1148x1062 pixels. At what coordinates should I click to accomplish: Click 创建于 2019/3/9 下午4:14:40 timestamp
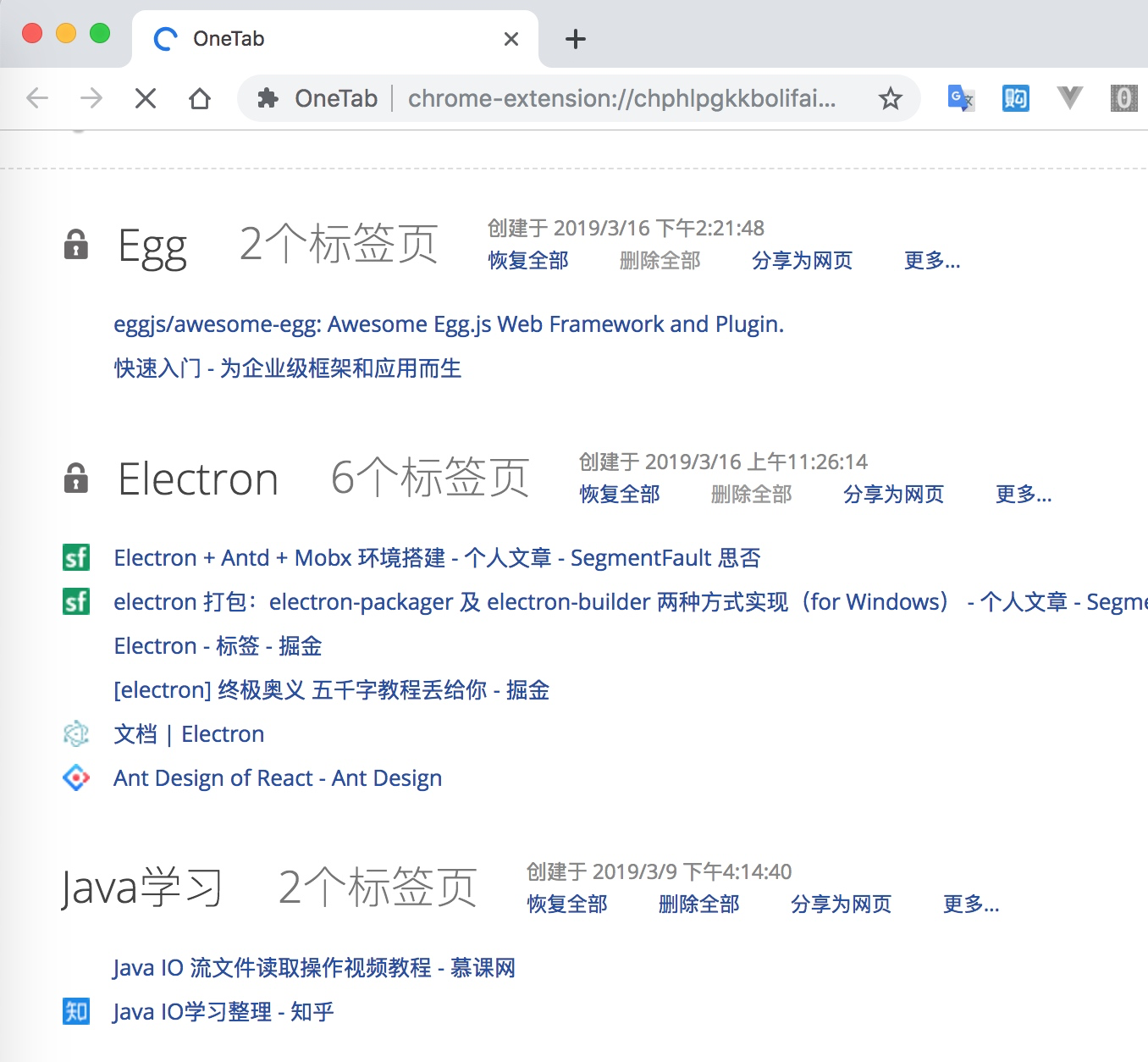coord(659,871)
